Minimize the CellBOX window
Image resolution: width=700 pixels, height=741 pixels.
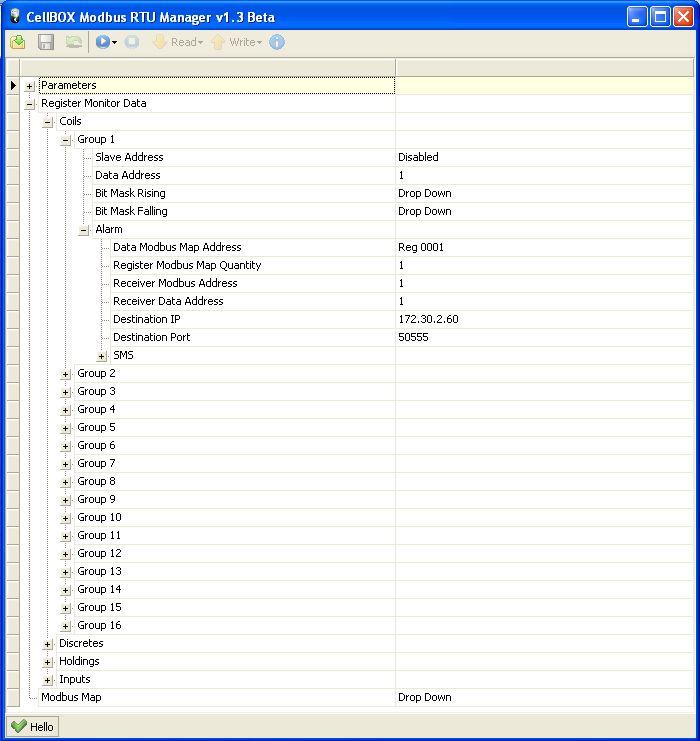click(637, 17)
